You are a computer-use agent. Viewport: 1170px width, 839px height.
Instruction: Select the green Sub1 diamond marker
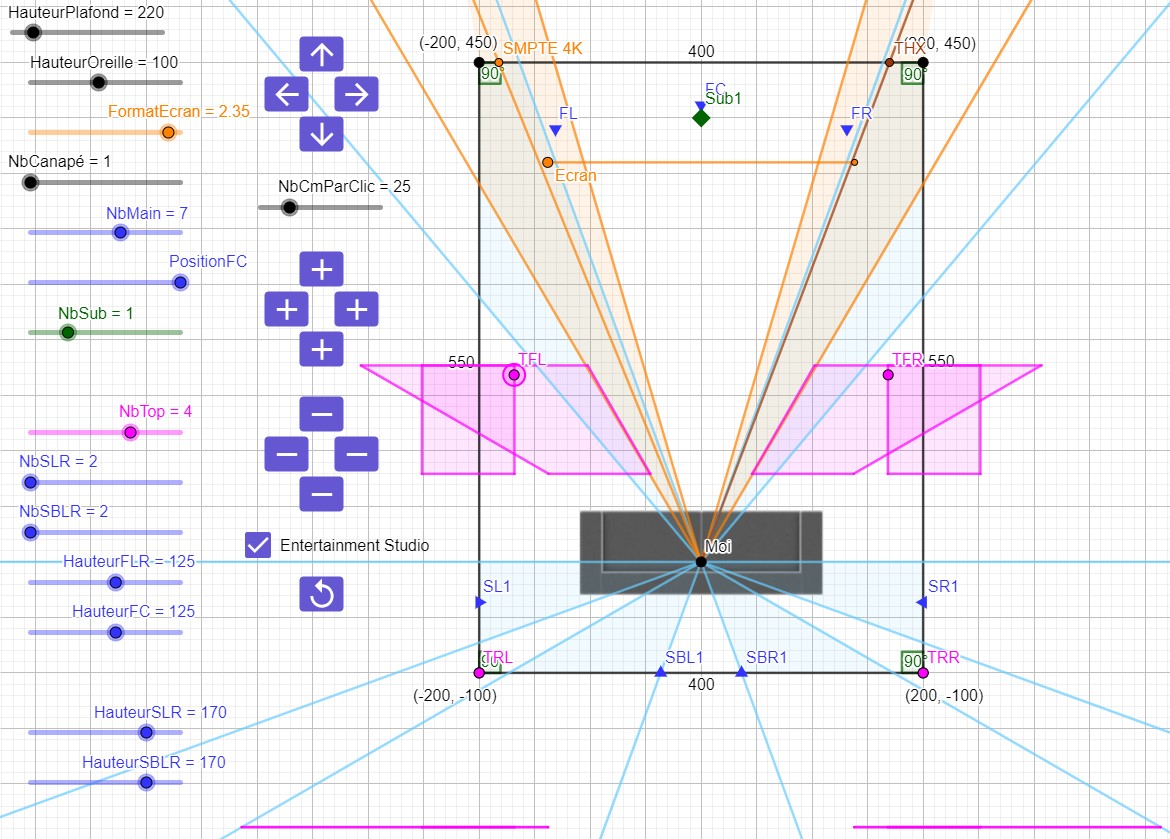701,118
